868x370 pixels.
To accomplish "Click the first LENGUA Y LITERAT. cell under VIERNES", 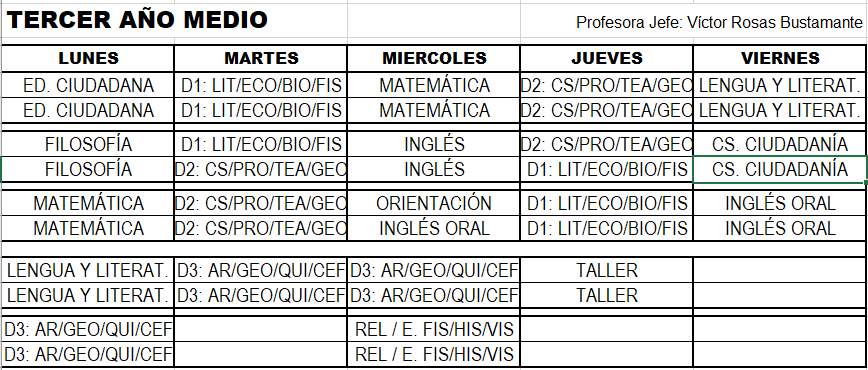I will (780, 85).
